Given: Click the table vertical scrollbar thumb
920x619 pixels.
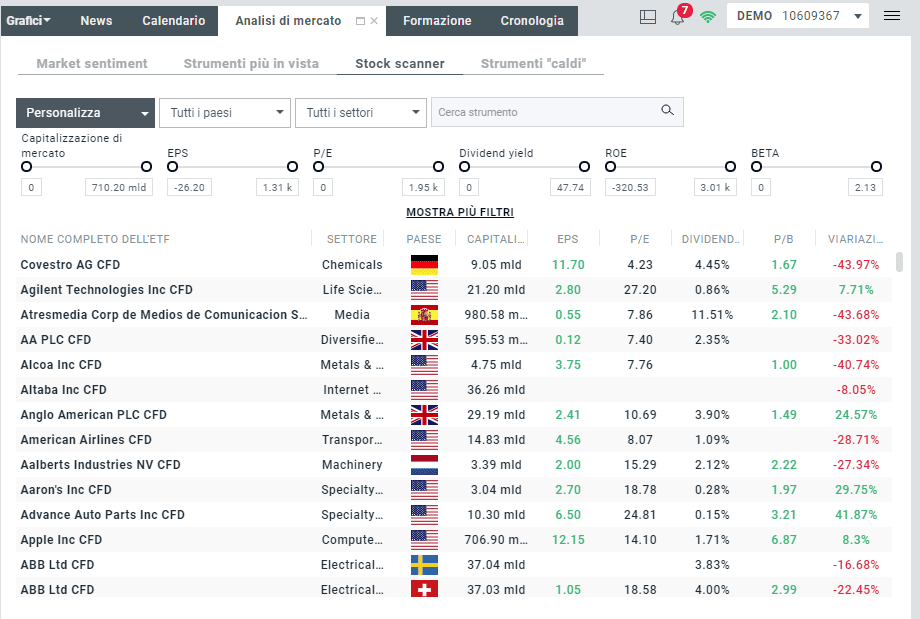Looking at the screenshot, I should (x=899, y=262).
